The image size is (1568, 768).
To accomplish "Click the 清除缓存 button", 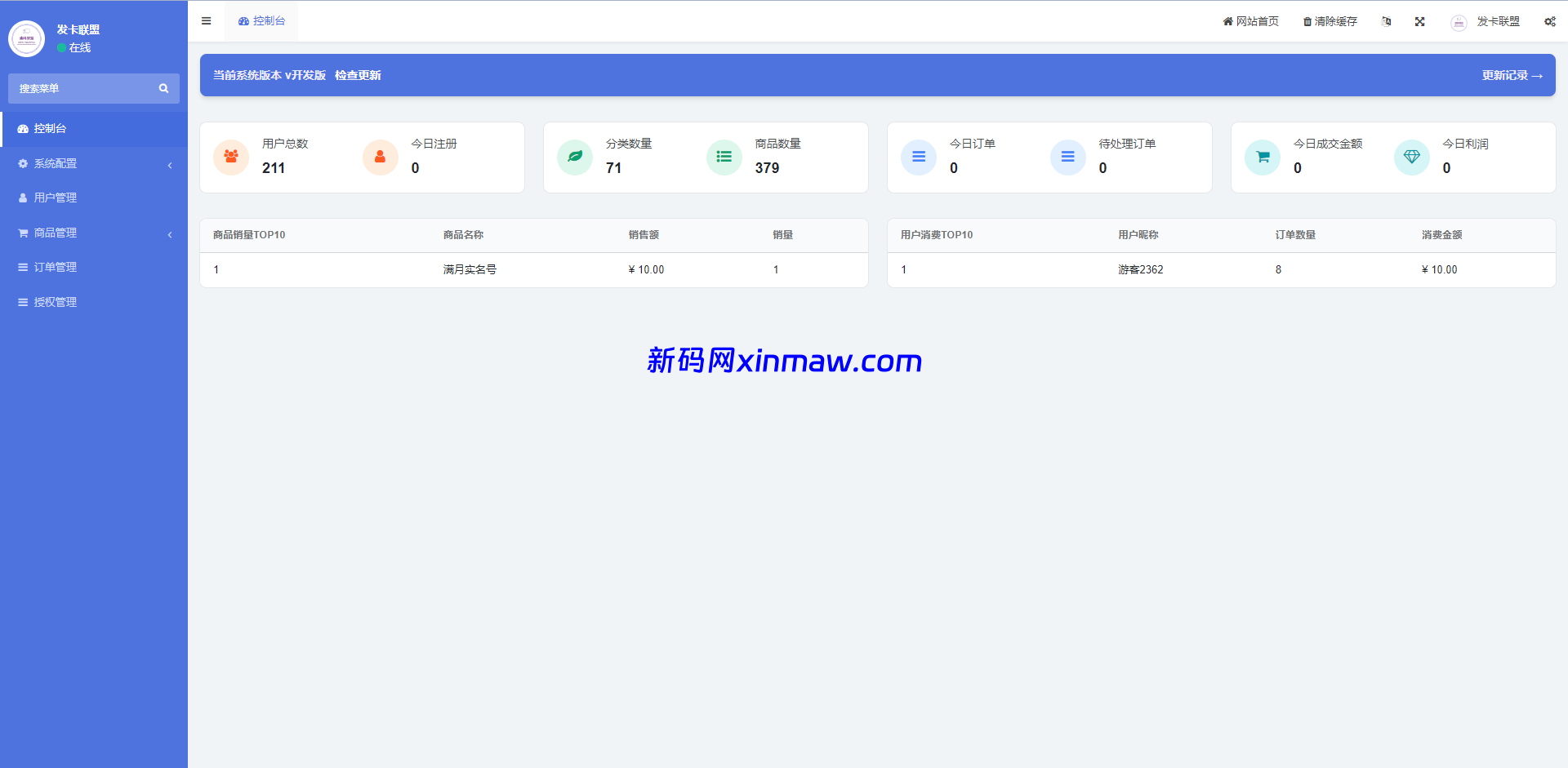I will point(1330,22).
